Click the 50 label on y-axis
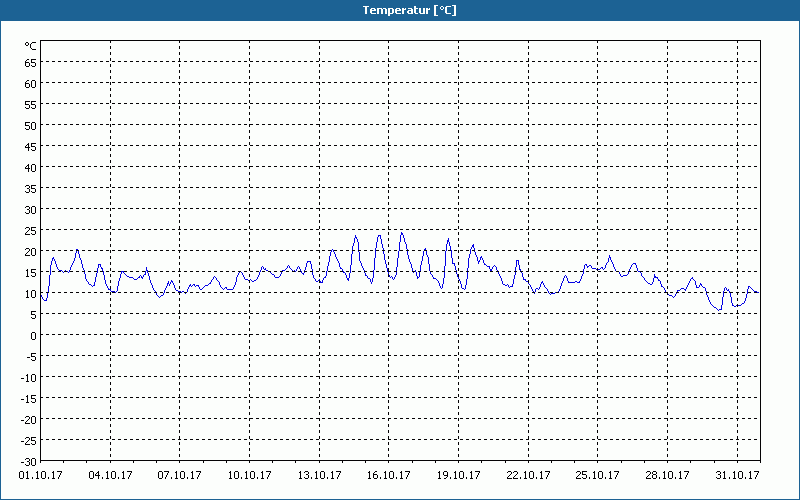This screenshot has width=800, height=500. point(31,125)
